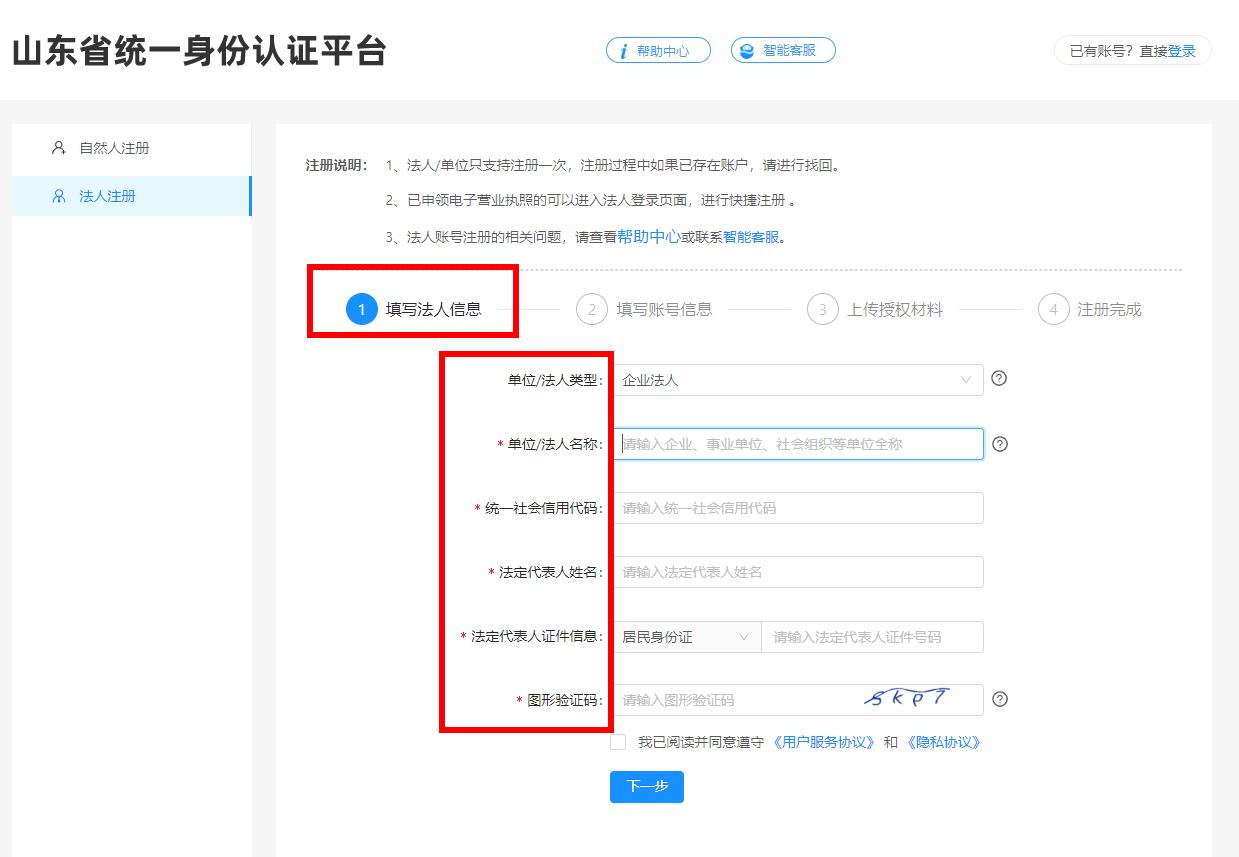
Task: Check the agreement checkbox for 用户服务协议
Action: click(618, 742)
